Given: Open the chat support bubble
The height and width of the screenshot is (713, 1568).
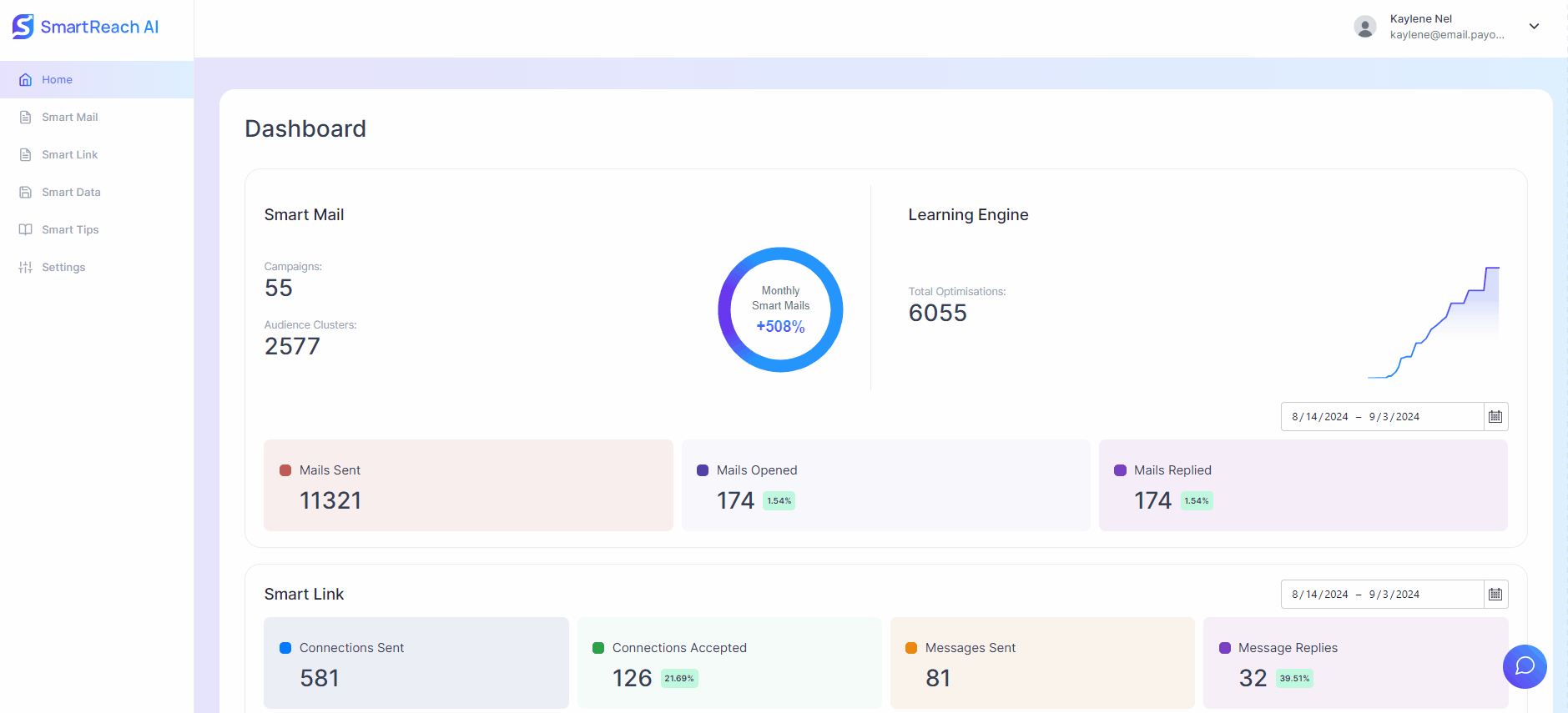Looking at the screenshot, I should 1525,666.
